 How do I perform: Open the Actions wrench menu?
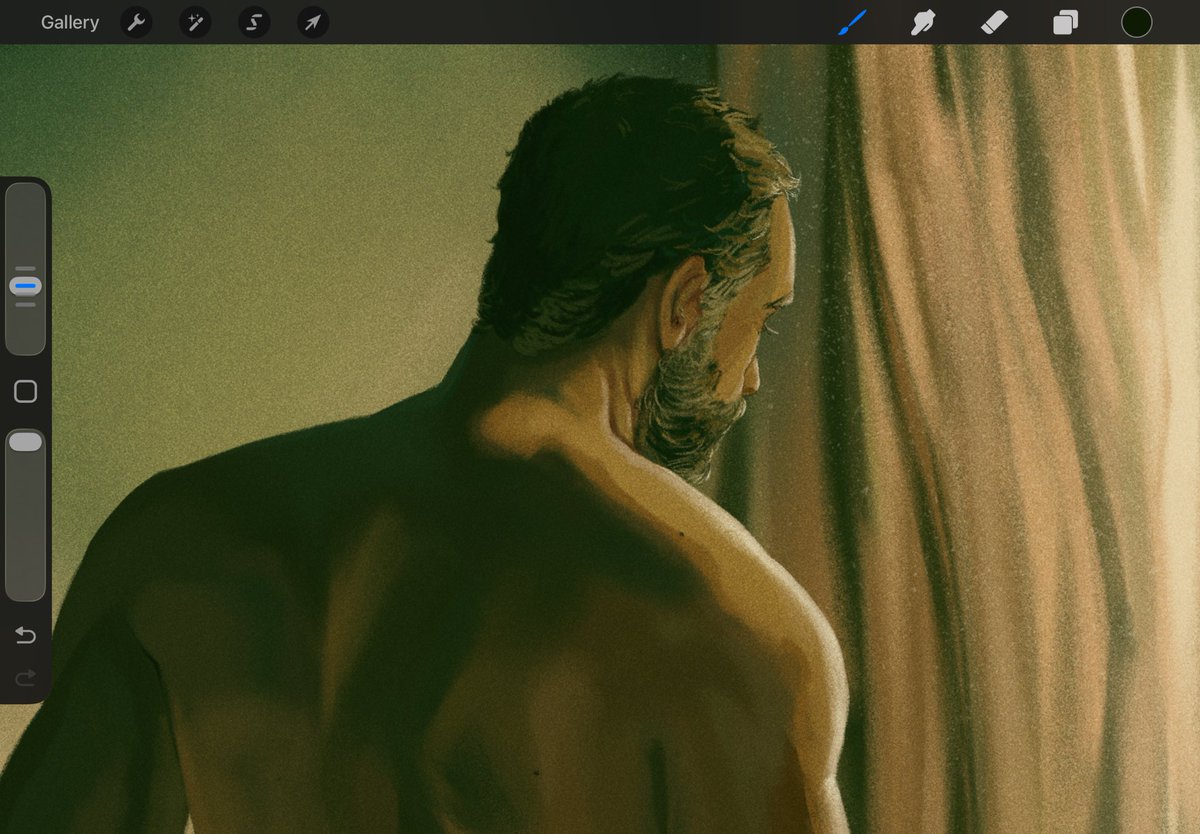click(x=136, y=22)
